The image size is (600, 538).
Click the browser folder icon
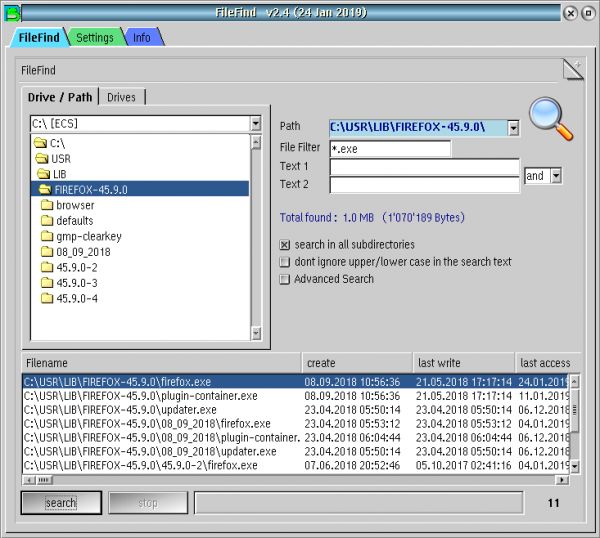coord(47,205)
